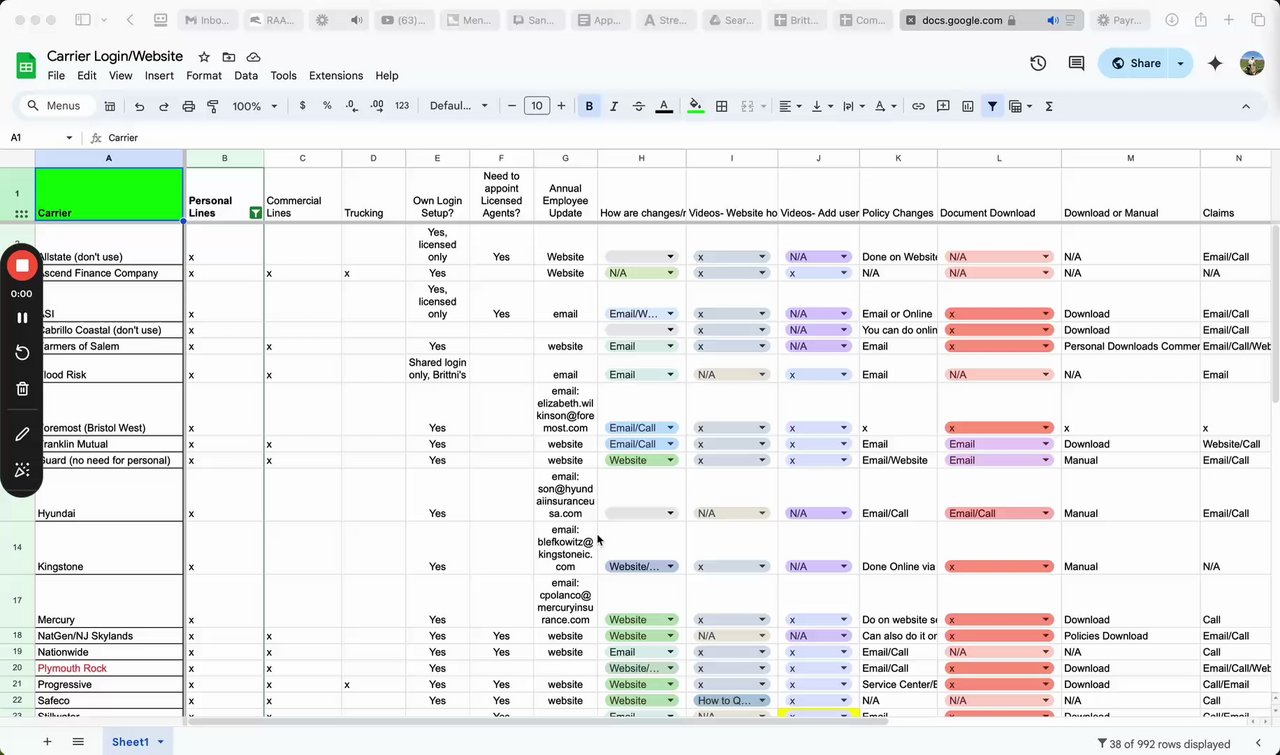Viewport: 1280px width, 755px height.
Task: Click the Insert chart icon
Action: click(968, 106)
